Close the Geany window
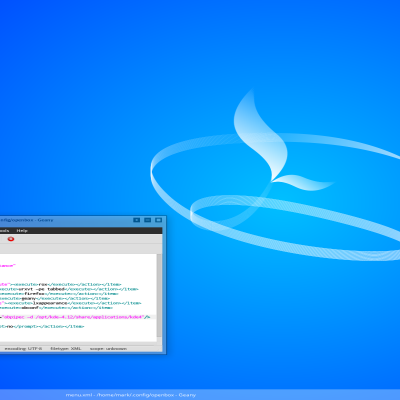400x400 pixels. [158, 220]
